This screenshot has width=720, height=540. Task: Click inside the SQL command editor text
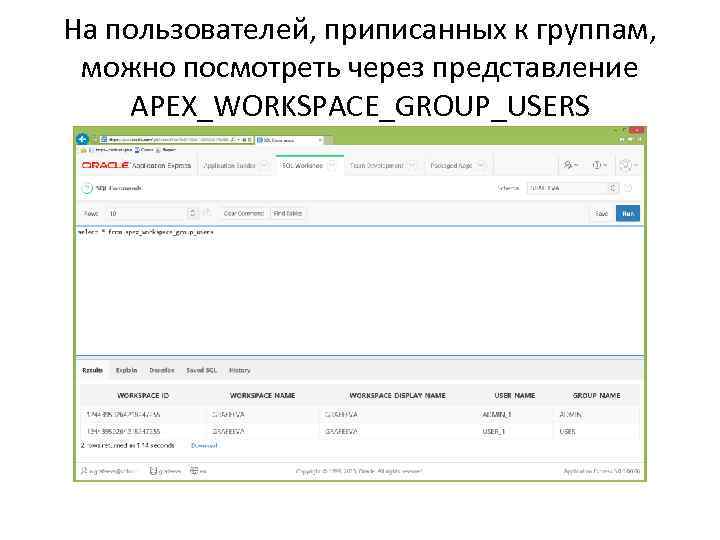(146, 232)
